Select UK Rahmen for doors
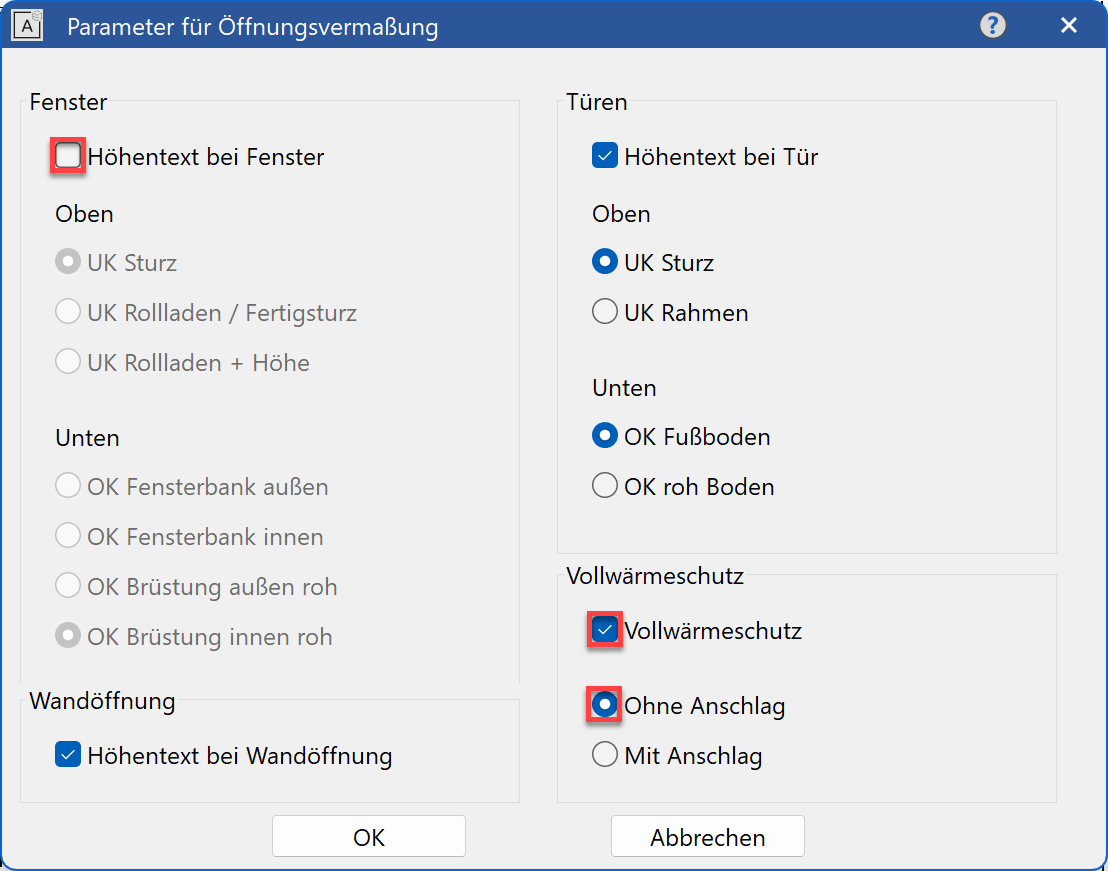 [x=605, y=313]
